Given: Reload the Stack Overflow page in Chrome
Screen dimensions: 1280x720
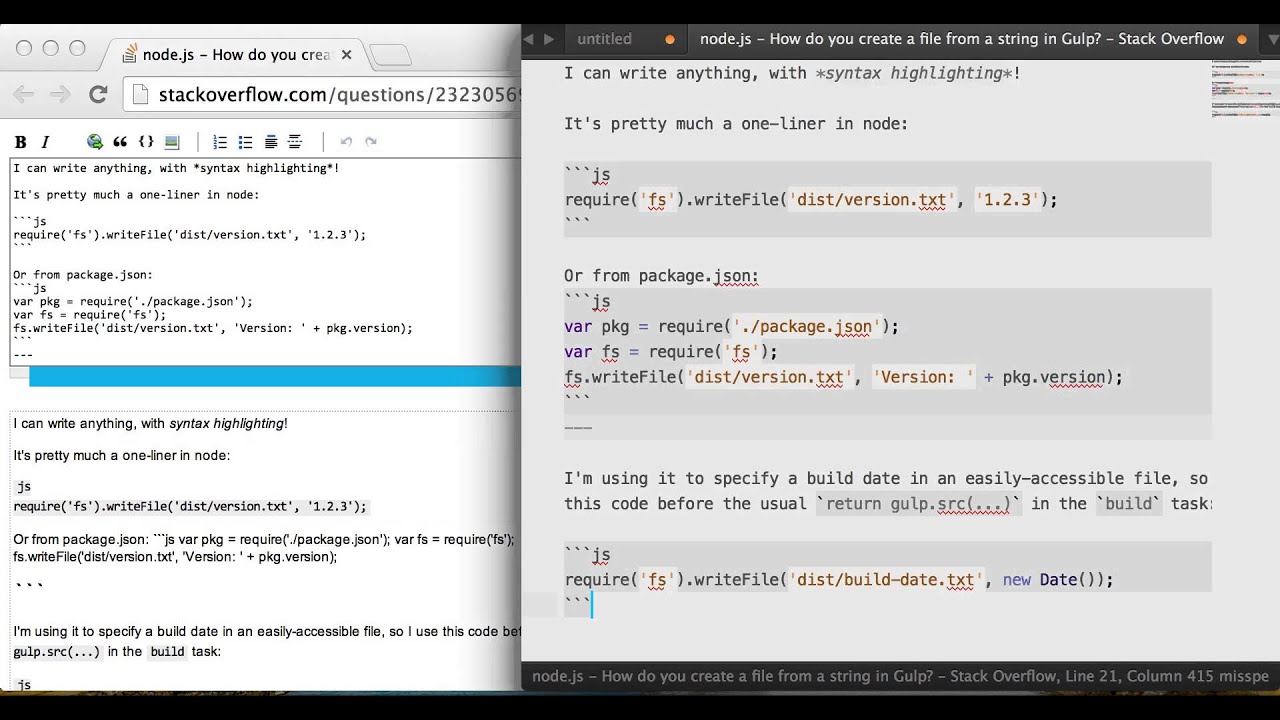Looking at the screenshot, I should point(98,95).
